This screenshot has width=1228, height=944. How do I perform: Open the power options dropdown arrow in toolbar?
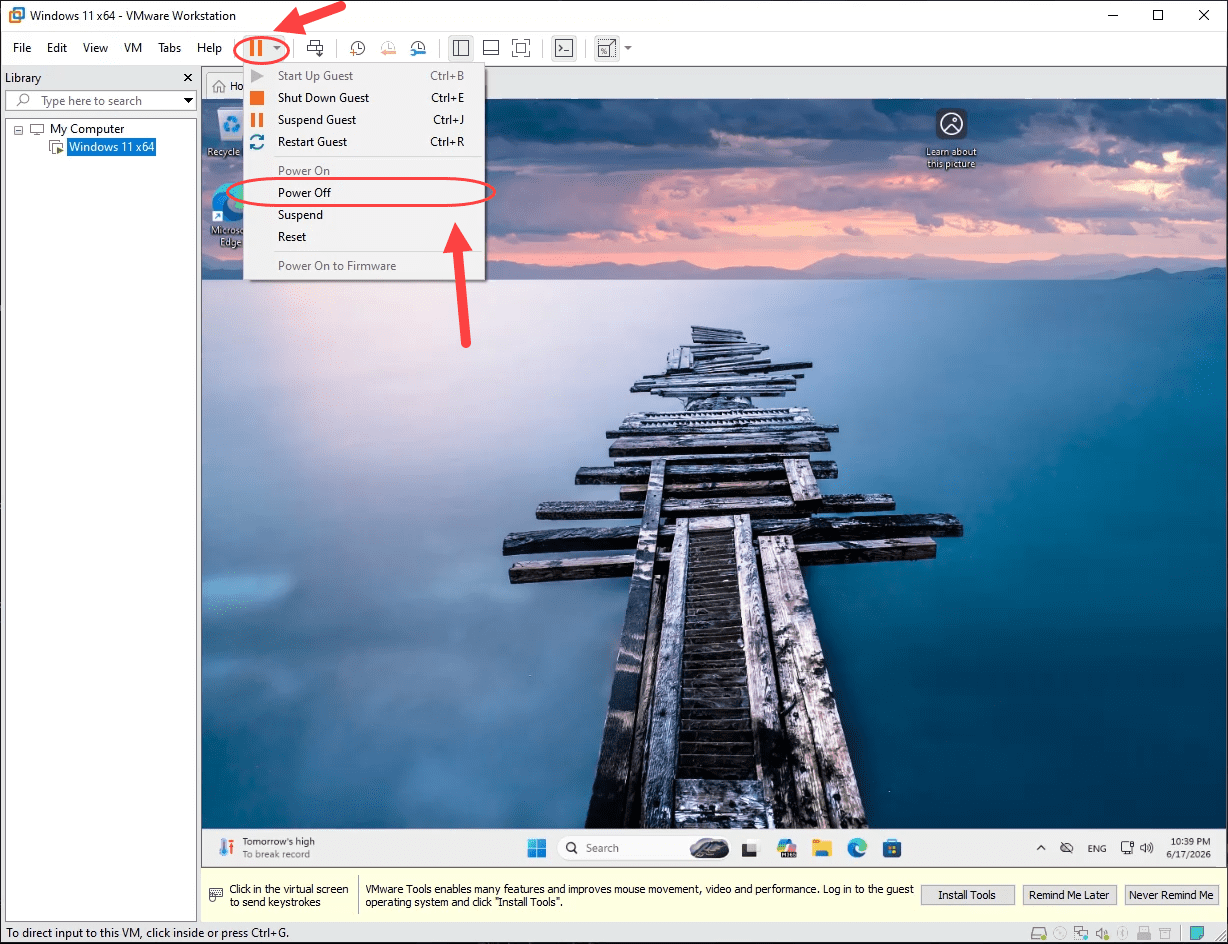pyautogui.click(x=277, y=48)
